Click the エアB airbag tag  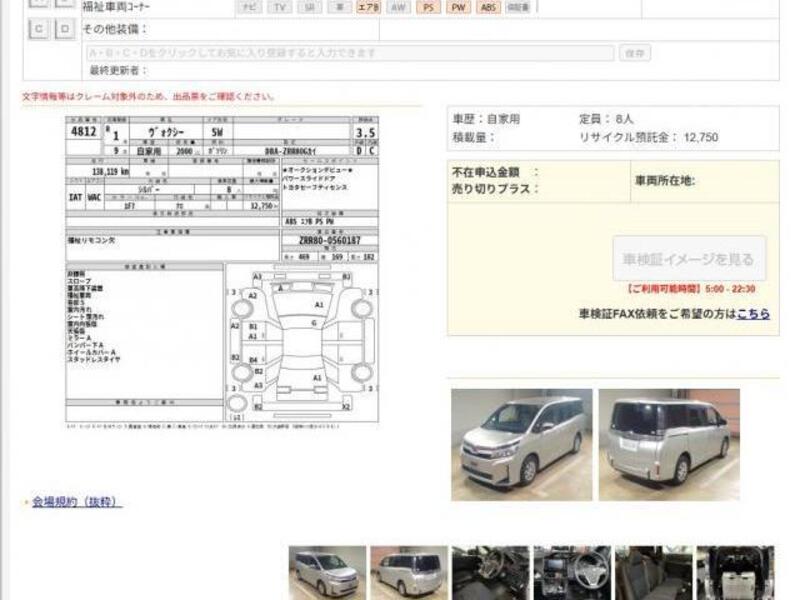pyautogui.click(x=369, y=7)
